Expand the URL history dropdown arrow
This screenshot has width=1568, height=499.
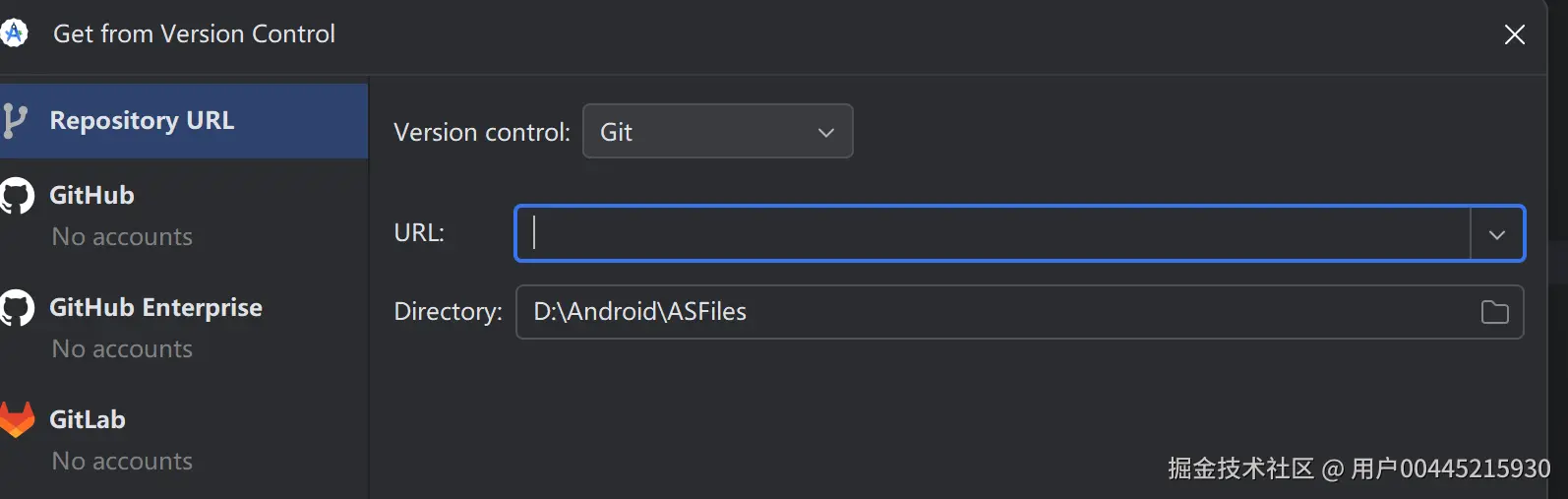pos(1496,234)
